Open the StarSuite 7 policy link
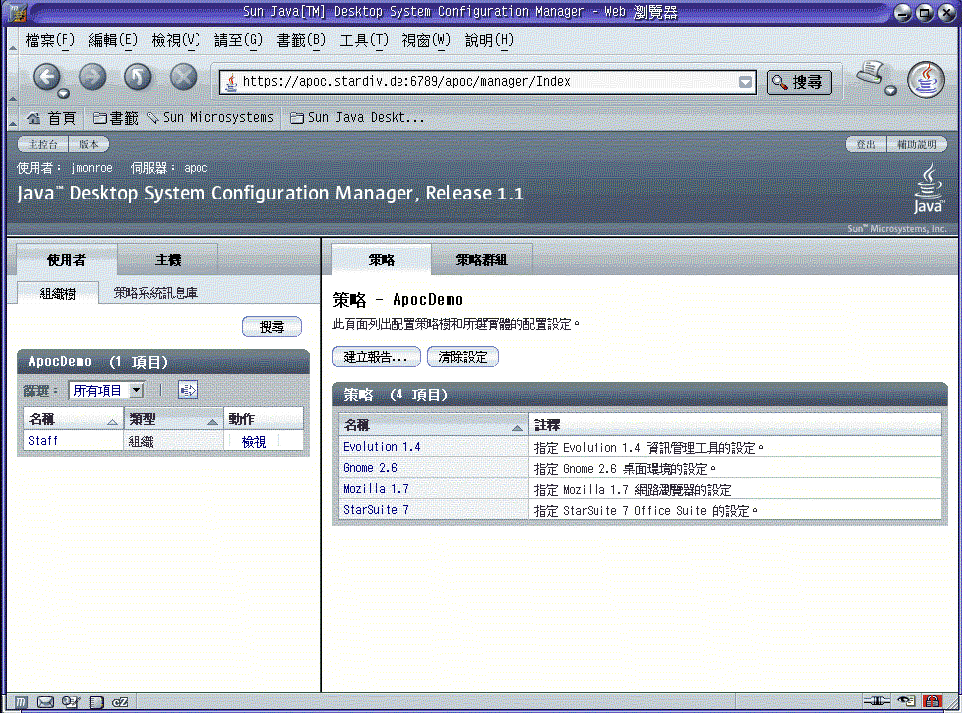The image size is (962, 713). click(x=375, y=509)
